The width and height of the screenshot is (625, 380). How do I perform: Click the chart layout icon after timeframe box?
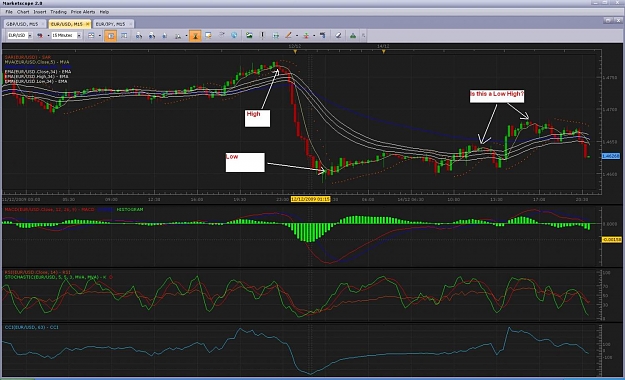91,35
